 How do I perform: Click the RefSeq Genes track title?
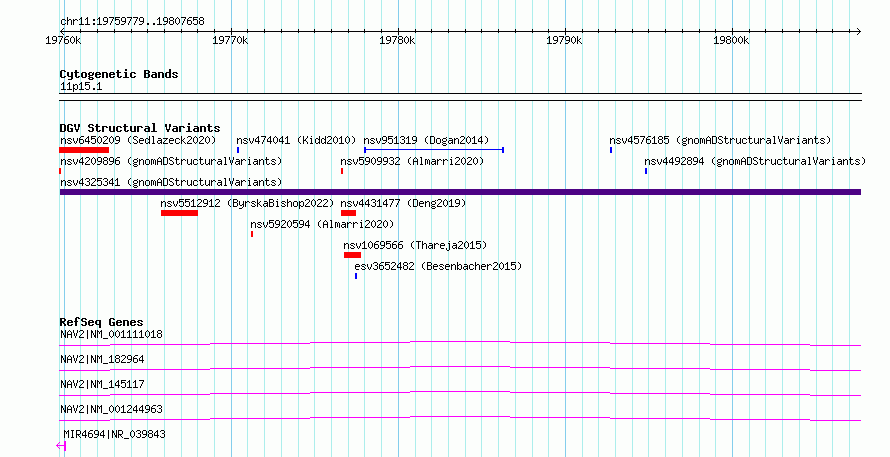(102, 322)
